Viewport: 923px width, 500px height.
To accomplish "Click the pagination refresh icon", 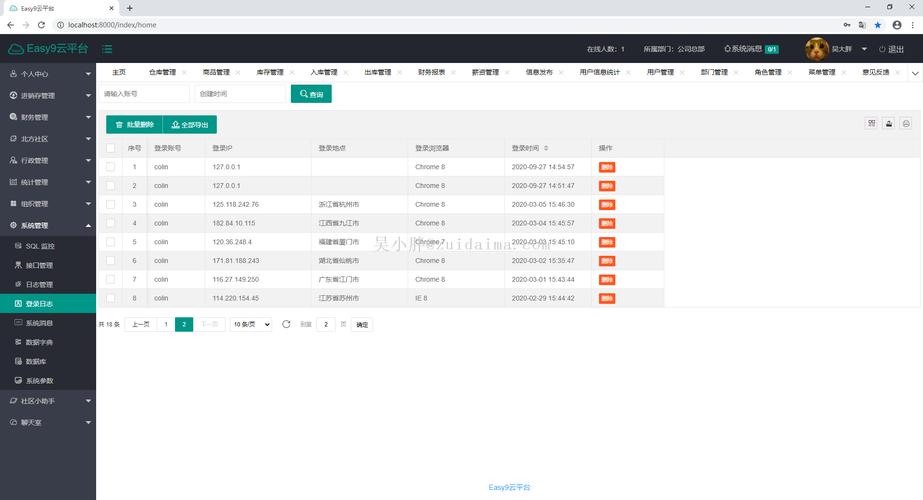I will [286, 324].
